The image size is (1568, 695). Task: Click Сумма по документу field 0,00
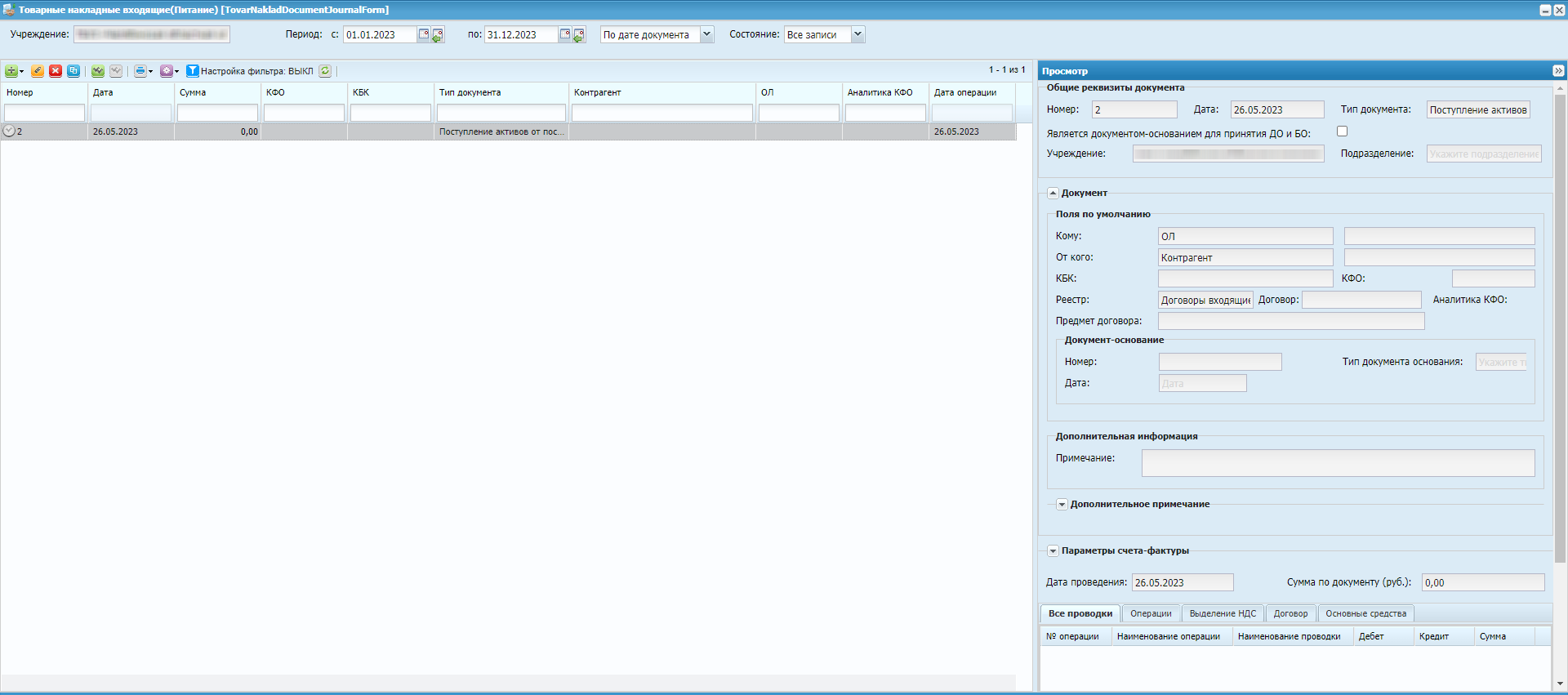coord(1483,582)
